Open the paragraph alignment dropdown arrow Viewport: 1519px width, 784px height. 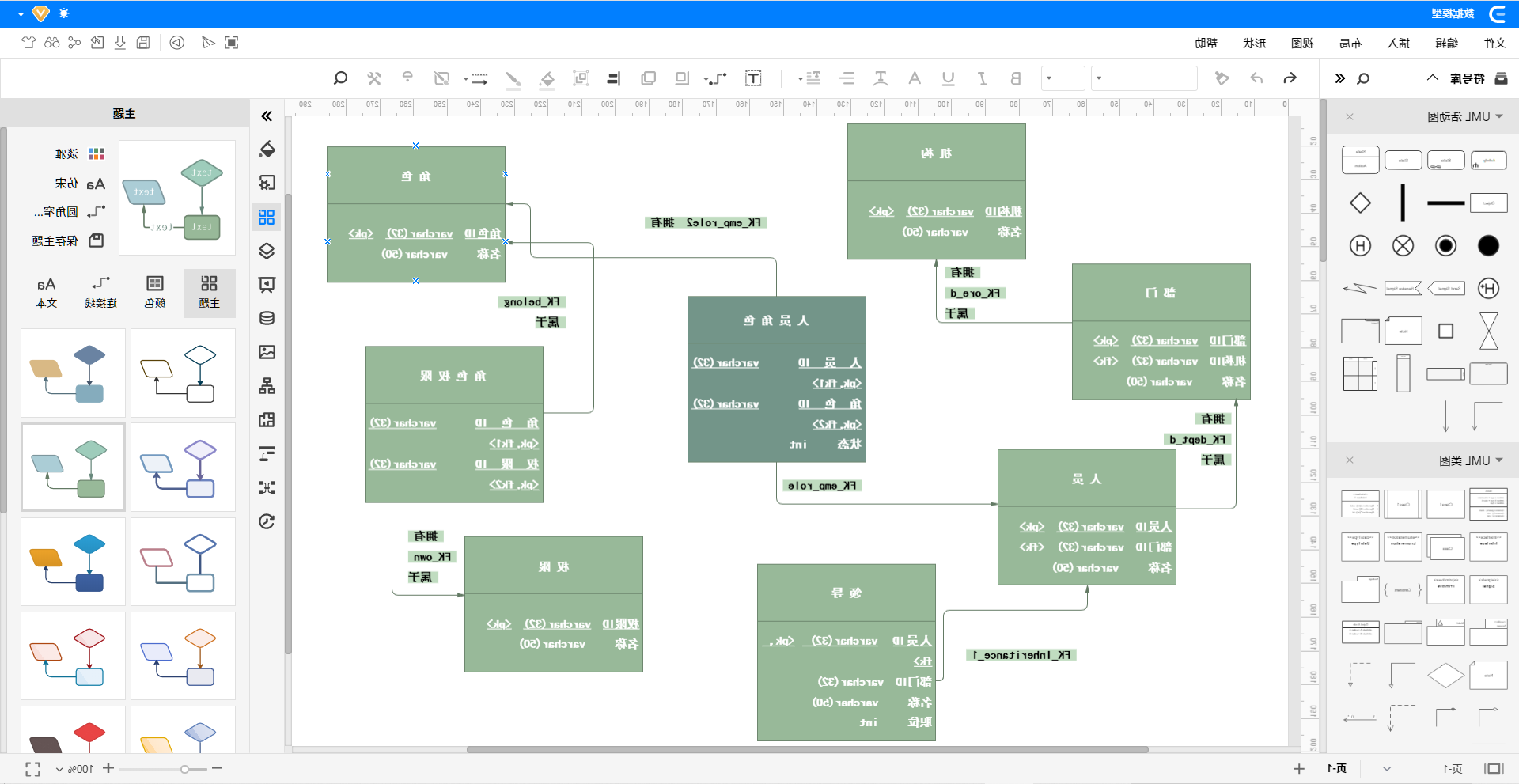click(801, 78)
